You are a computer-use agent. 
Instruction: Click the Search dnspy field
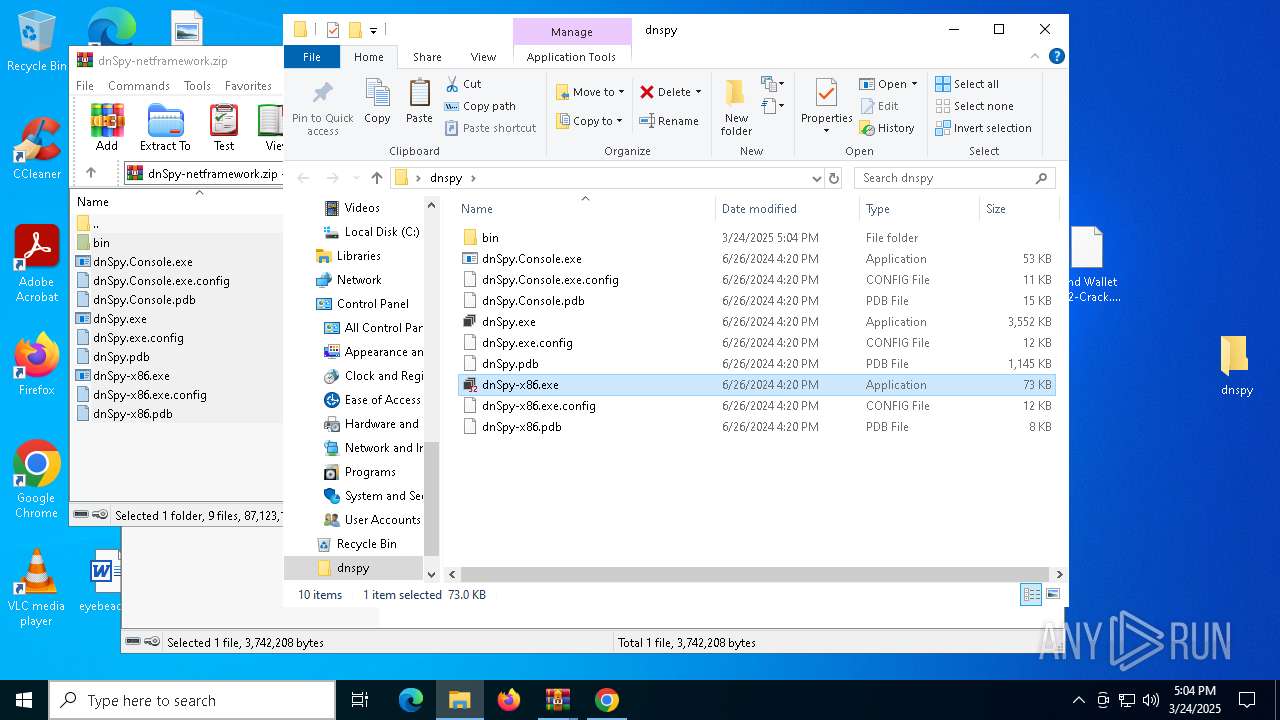955,178
